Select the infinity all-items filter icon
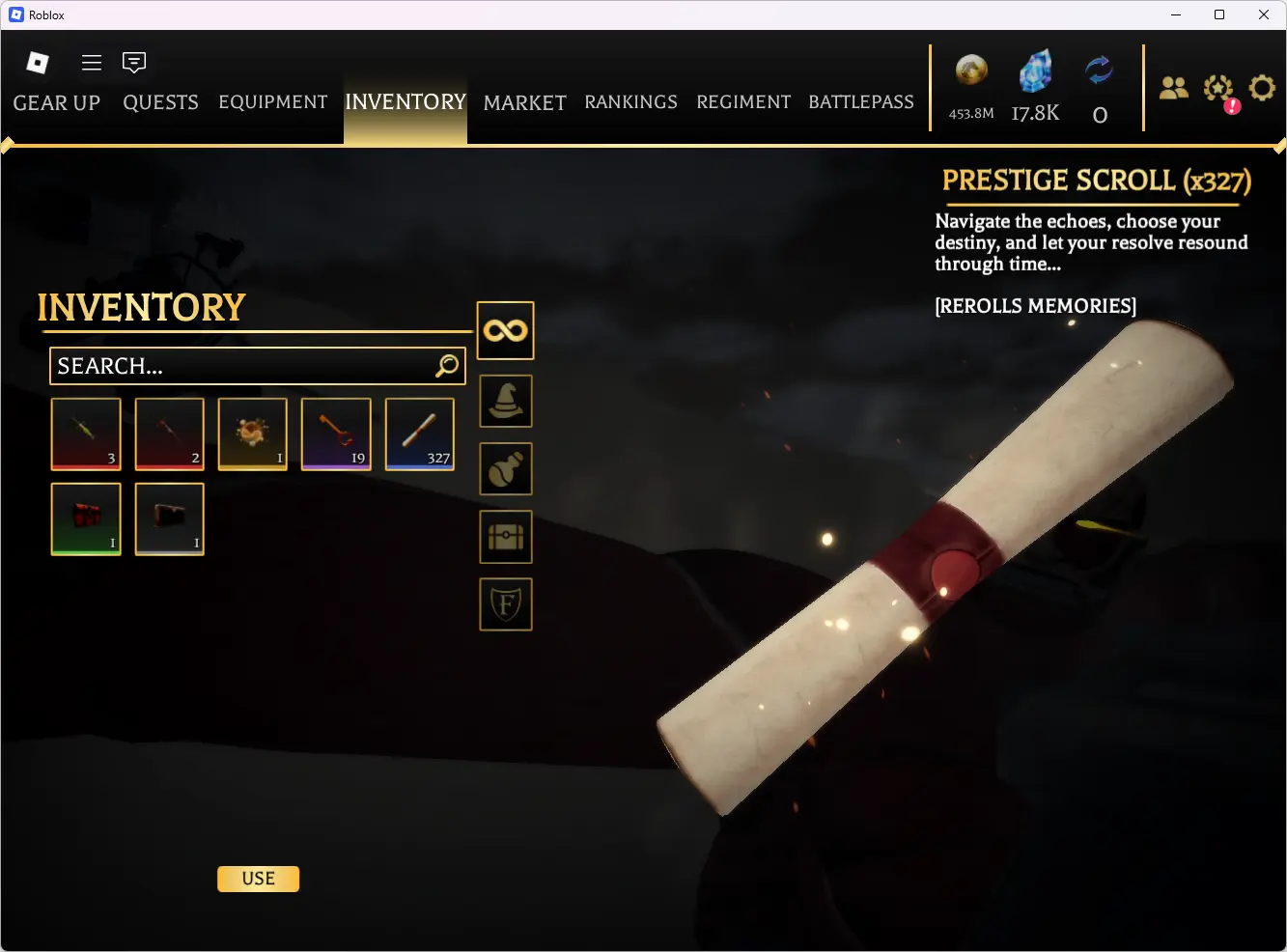Screen dimensions: 1287x952 [x=505, y=330]
